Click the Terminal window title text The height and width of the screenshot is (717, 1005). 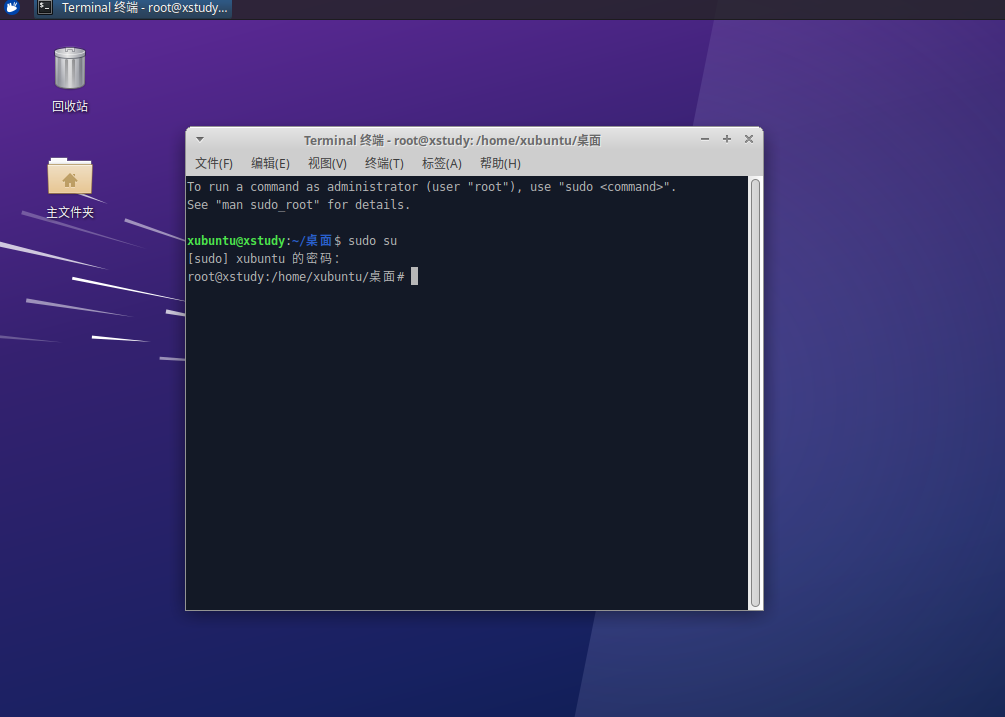tap(452, 140)
